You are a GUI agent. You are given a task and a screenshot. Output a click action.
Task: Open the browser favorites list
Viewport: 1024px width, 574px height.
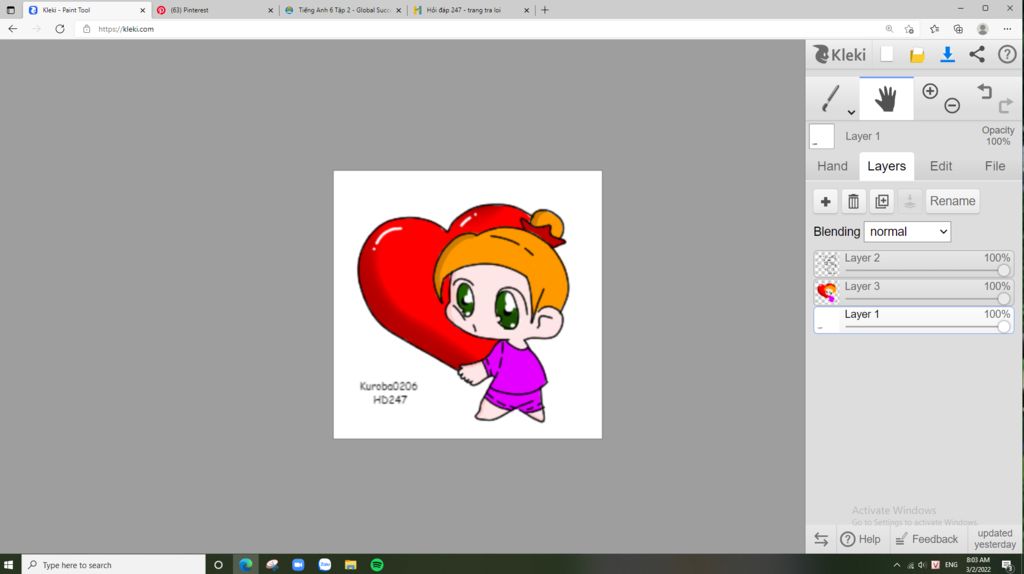[x=935, y=29]
